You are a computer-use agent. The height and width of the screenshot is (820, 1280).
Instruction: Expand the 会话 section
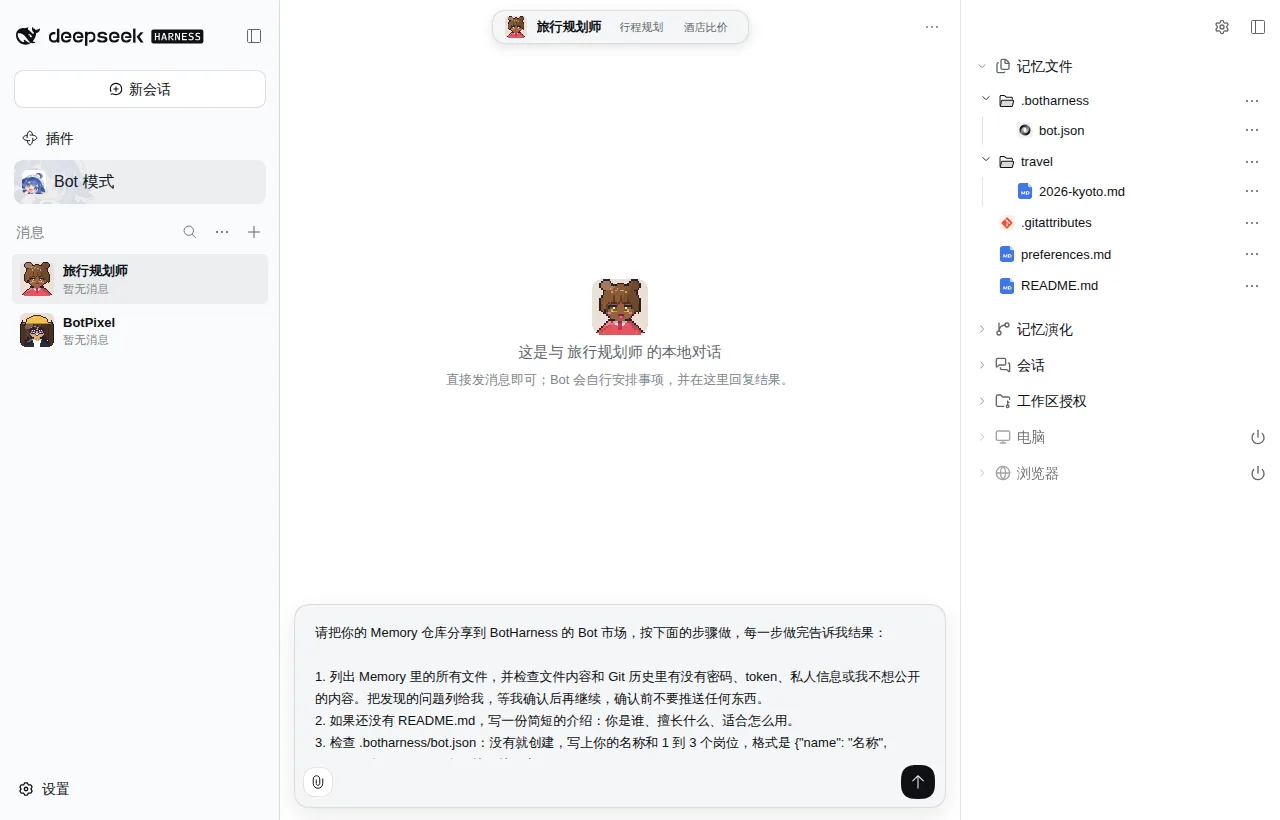coord(982,365)
